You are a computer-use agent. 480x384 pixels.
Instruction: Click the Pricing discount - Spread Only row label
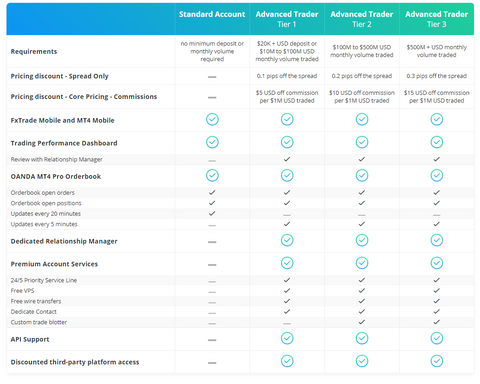pyautogui.click(x=60, y=76)
